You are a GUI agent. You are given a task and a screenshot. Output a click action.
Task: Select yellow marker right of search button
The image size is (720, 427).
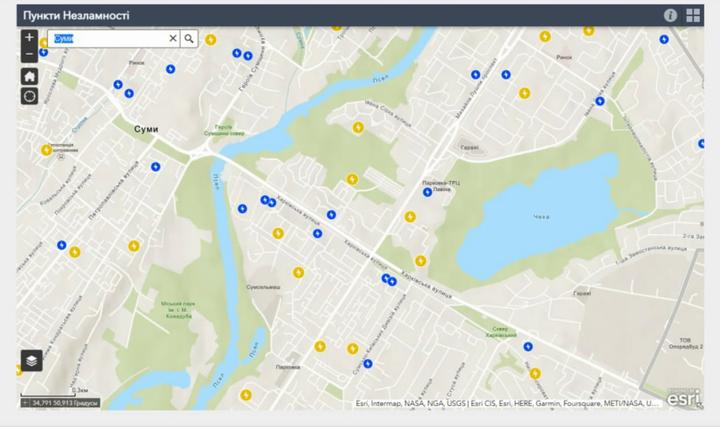click(210, 40)
